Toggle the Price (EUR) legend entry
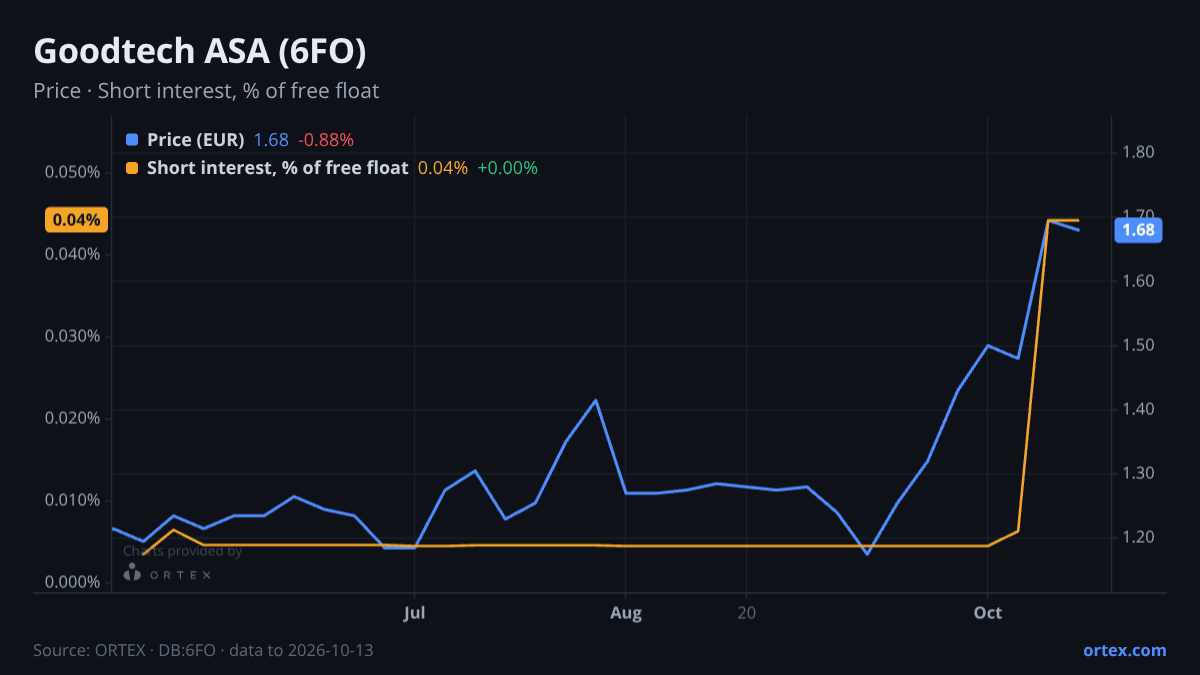Viewport: 1200px width, 675px height. click(x=196, y=140)
